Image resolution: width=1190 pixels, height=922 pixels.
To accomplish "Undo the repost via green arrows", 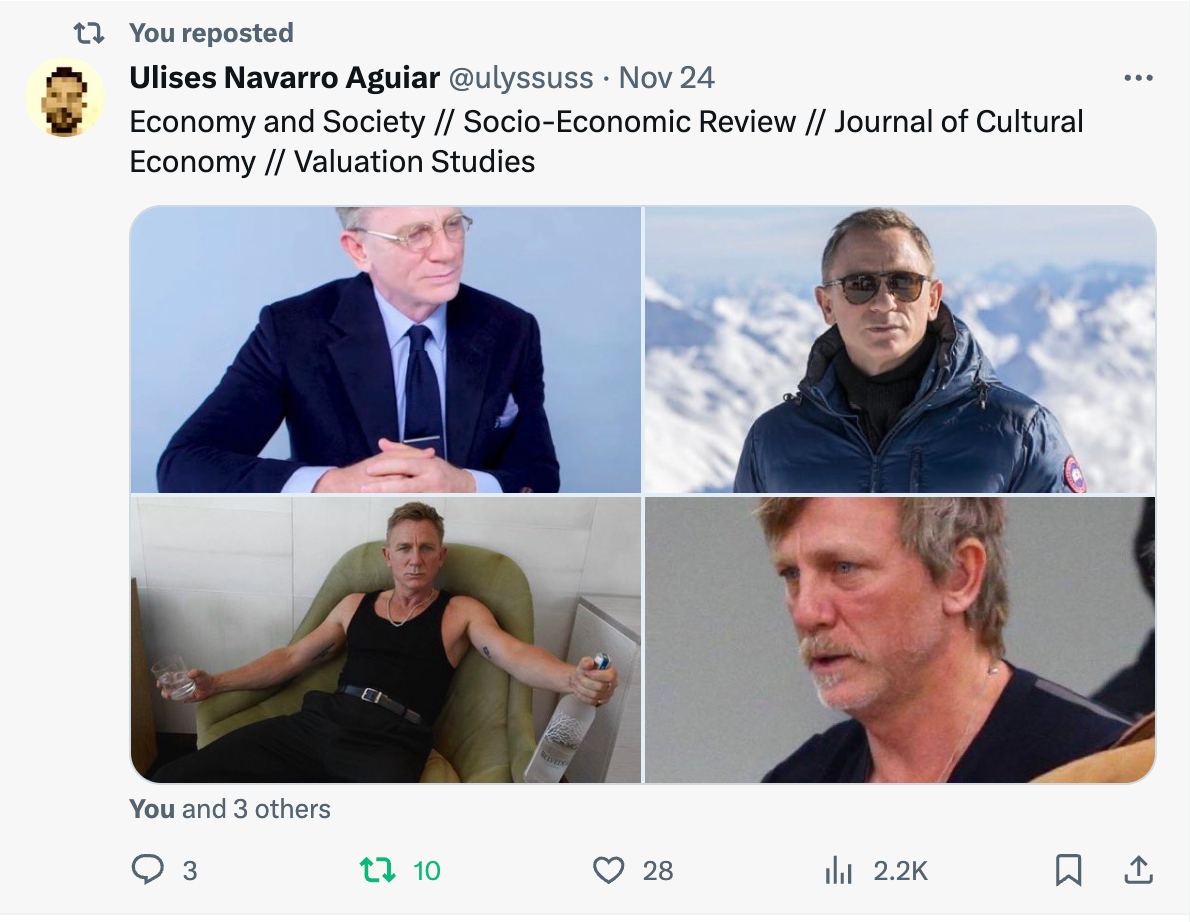I will pyautogui.click(x=378, y=870).
